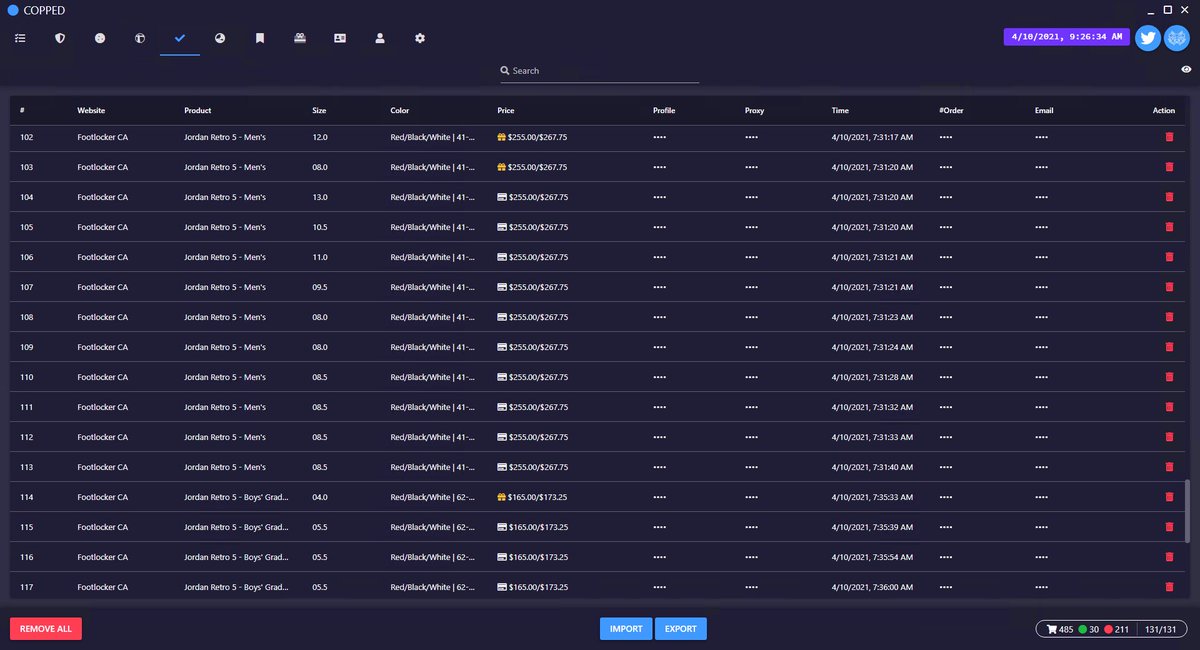Viewport: 1200px width, 650px height.
Task: Click time 7:35:33 AM in row 114
Action: [x=872, y=497]
